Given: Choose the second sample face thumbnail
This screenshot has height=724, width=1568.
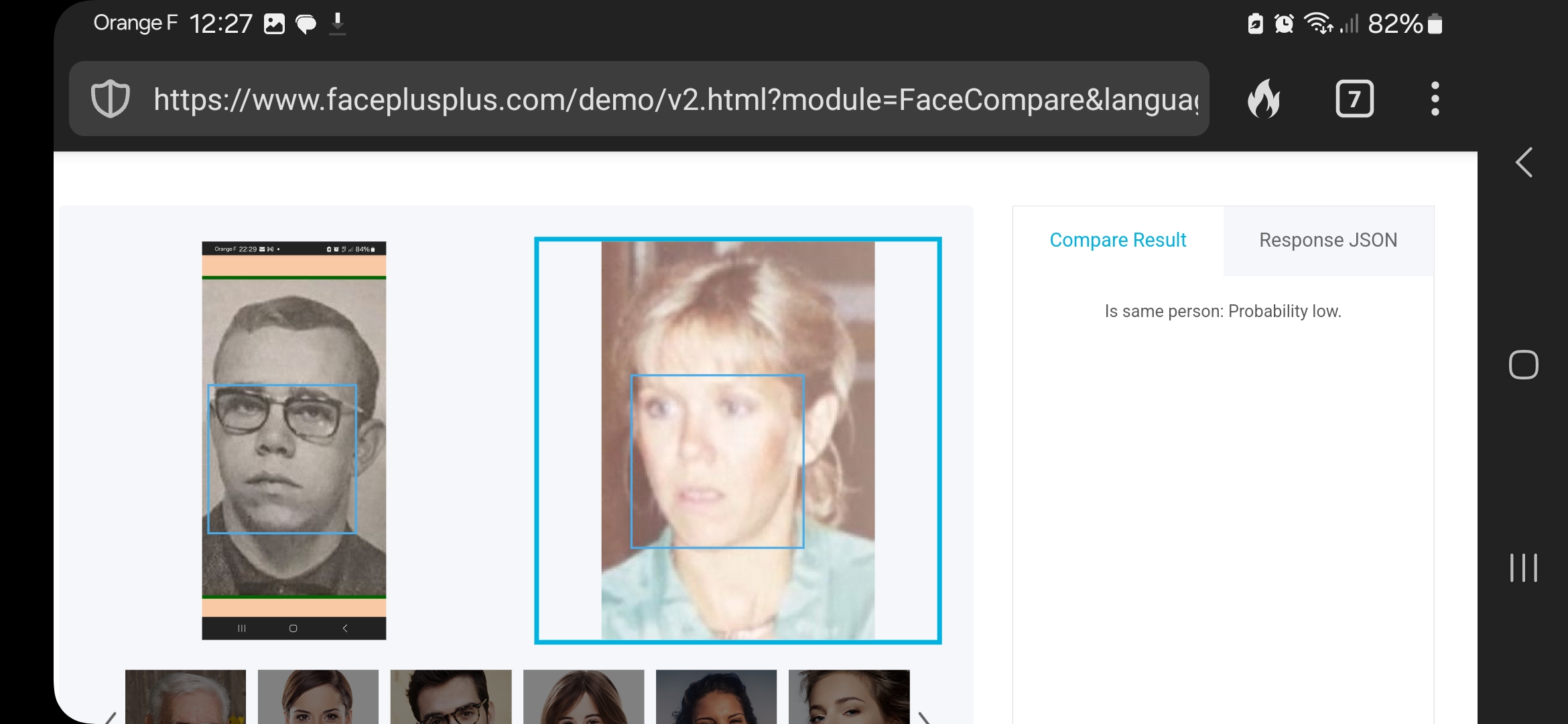Looking at the screenshot, I should pos(318,697).
